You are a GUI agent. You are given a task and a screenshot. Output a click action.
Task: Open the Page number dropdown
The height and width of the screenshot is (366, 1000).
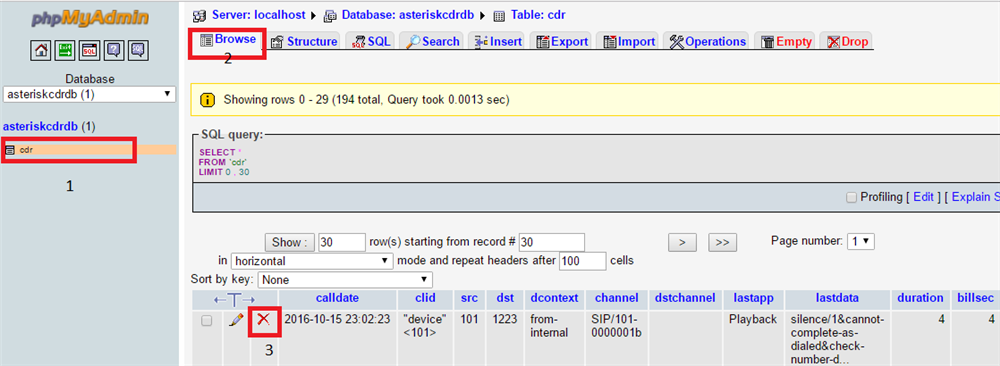[x=860, y=242]
